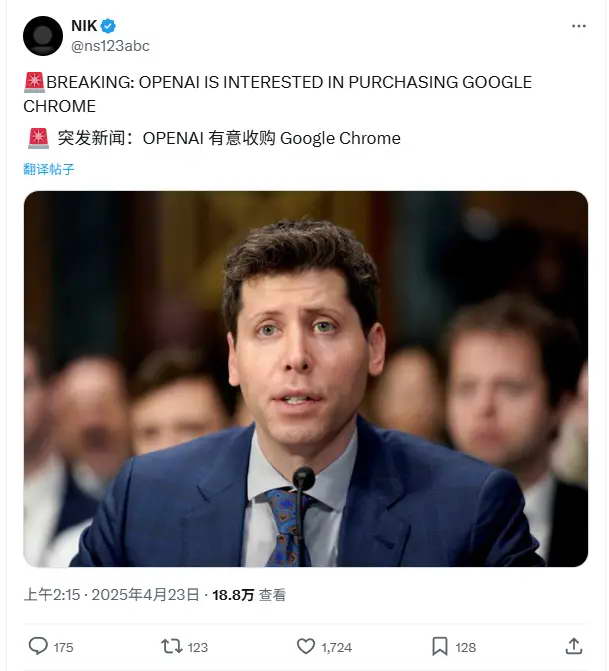
Task: Click the blue verified badge next to NIK
Action: [108, 26]
